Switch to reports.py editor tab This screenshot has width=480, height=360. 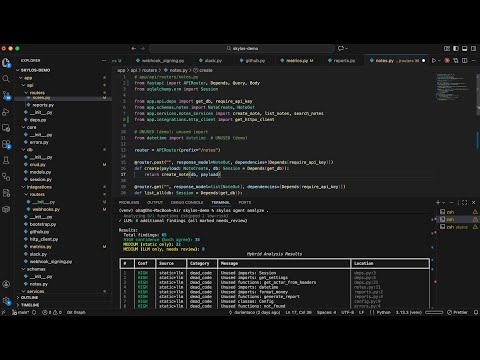342,61
